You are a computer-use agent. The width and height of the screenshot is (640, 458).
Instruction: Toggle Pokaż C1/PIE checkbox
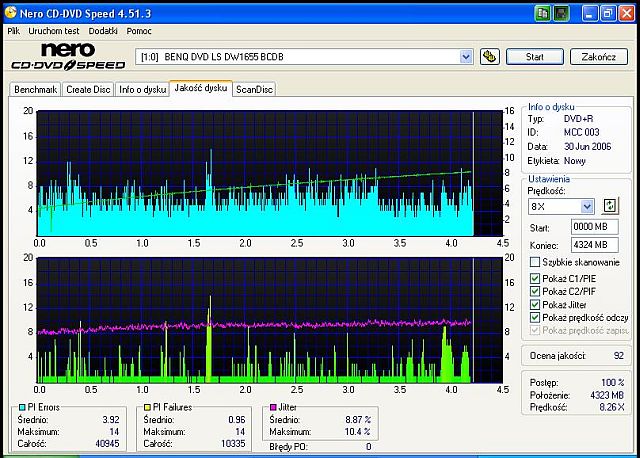535,278
